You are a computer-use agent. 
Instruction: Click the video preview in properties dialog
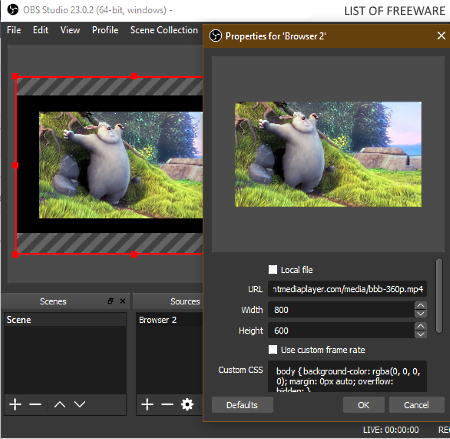(328, 154)
